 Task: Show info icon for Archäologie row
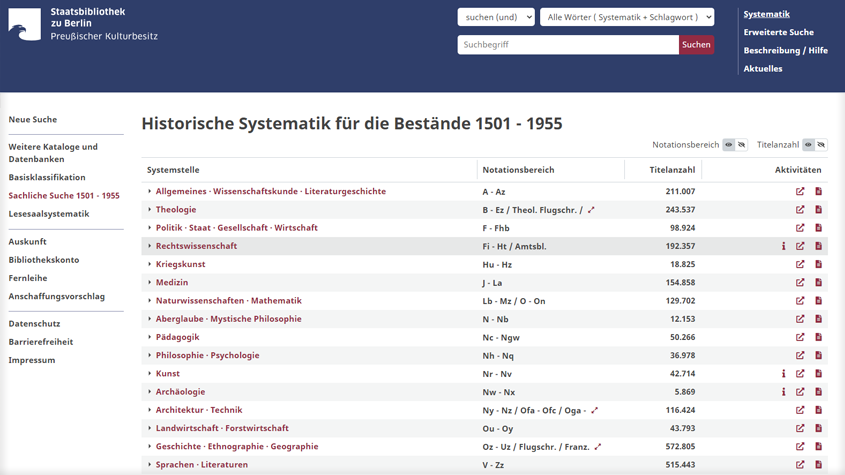point(784,392)
